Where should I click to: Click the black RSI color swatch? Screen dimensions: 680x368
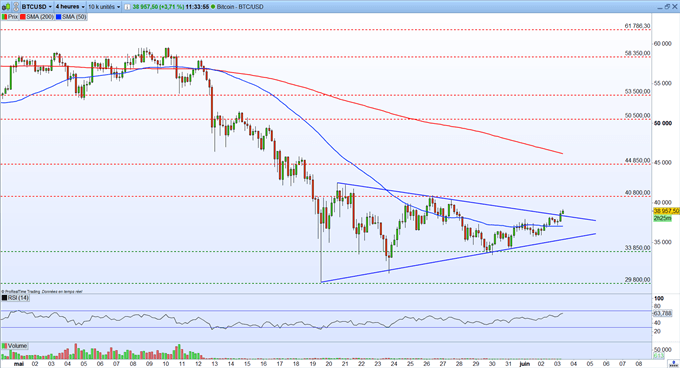[4, 298]
